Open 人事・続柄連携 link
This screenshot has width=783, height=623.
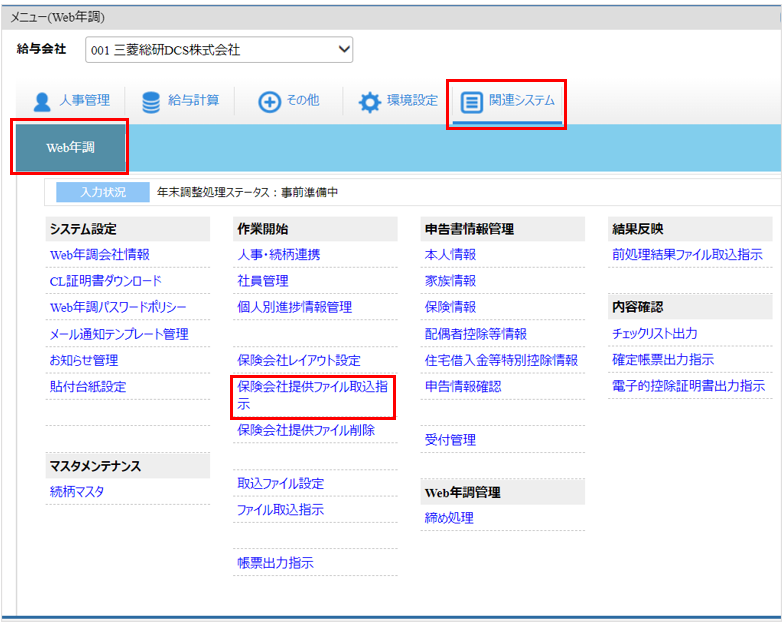click(x=279, y=255)
